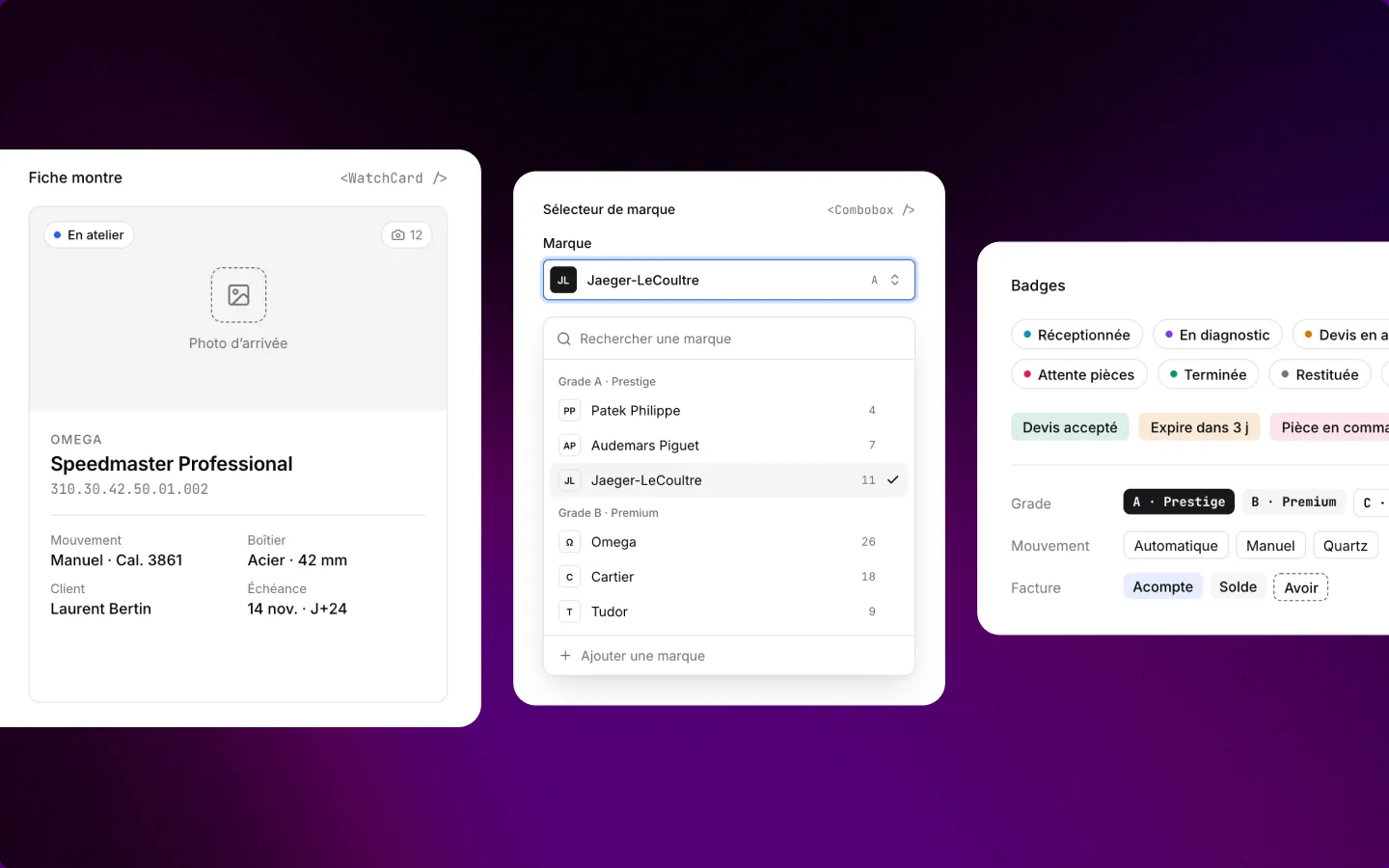The height and width of the screenshot is (868, 1389).
Task: Select the Solde invoice chip
Action: [1238, 586]
